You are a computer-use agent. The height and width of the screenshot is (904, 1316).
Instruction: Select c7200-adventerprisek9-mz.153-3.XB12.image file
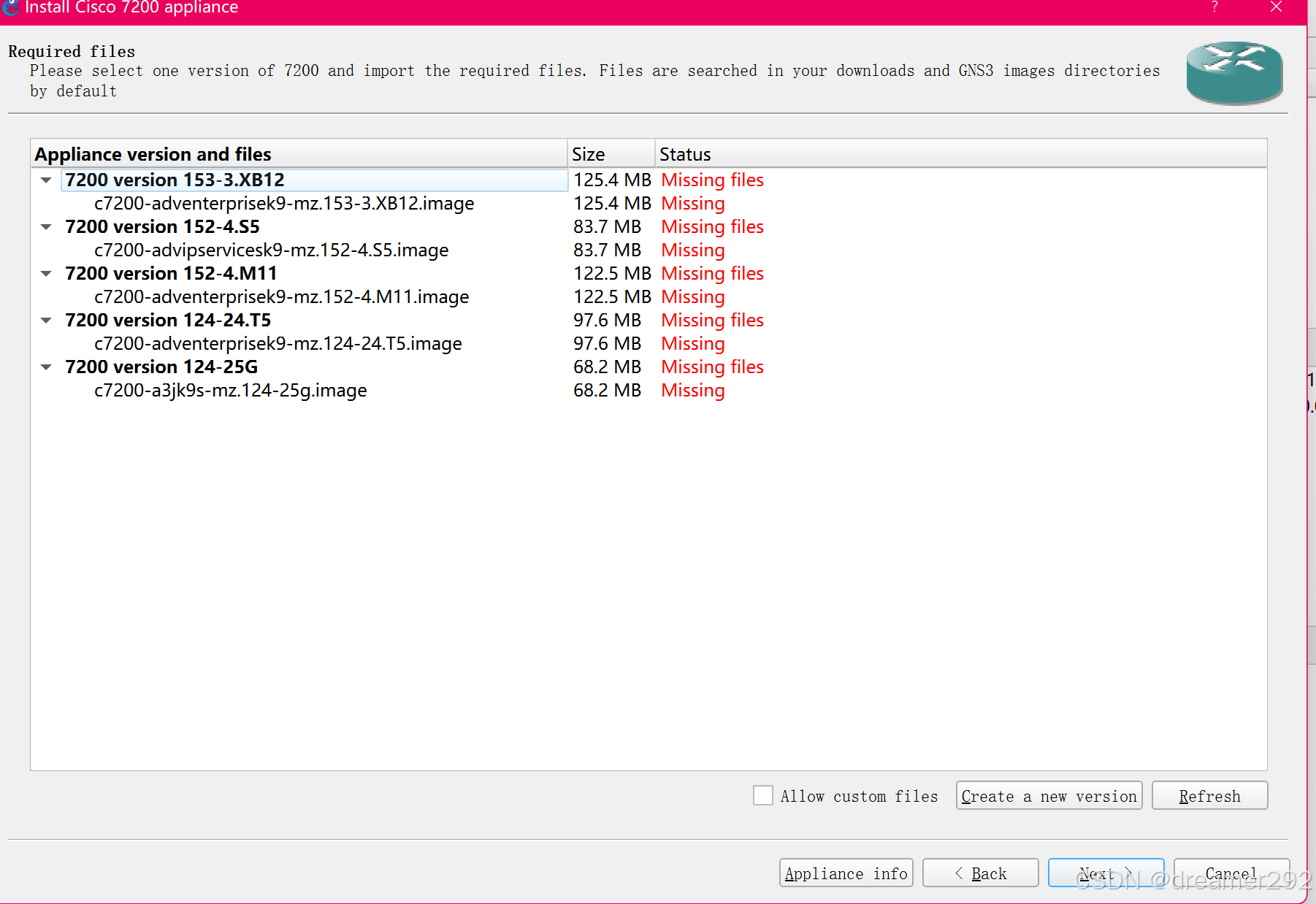284,204
